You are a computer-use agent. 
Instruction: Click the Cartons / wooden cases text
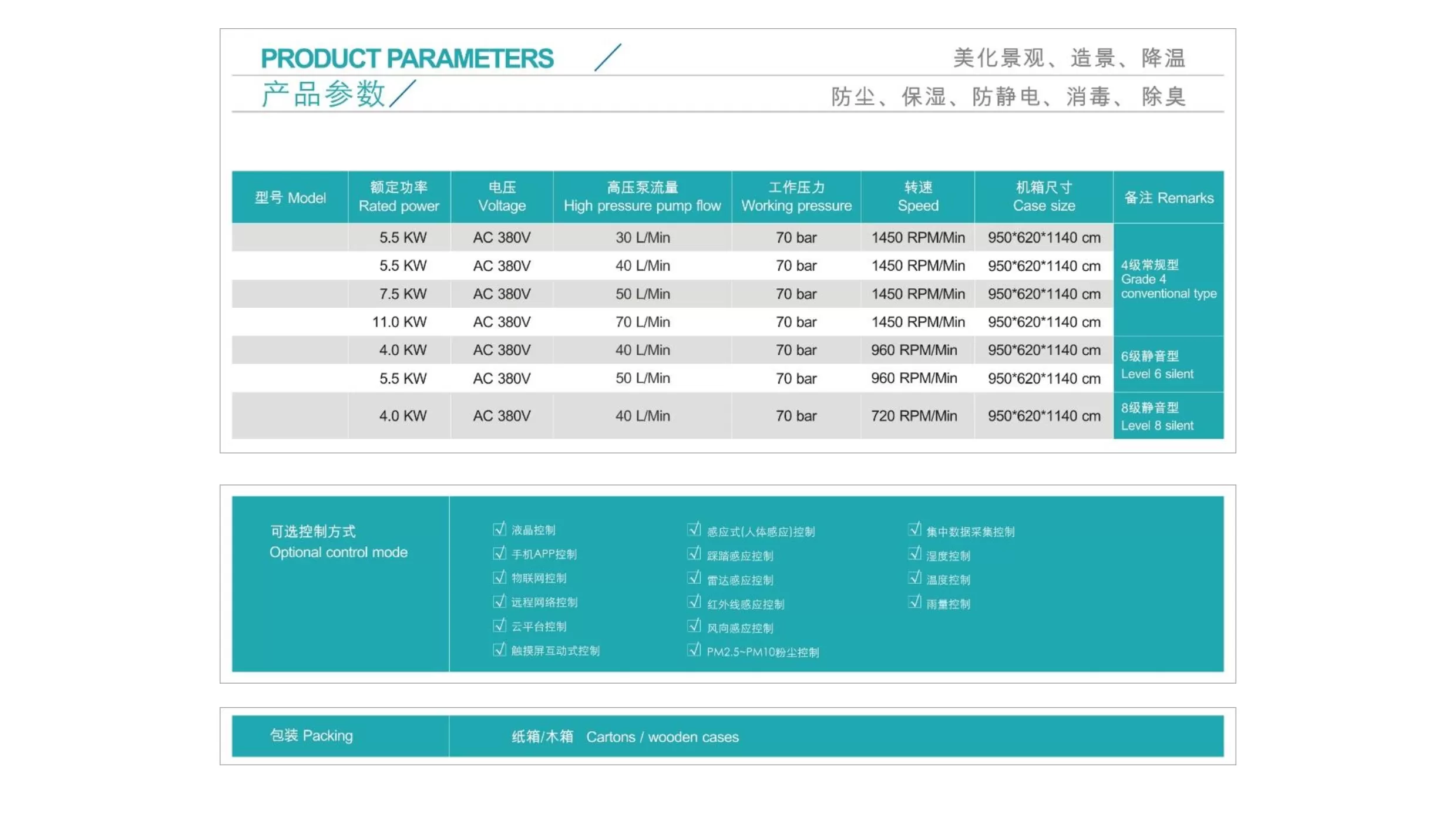[662, 736]
